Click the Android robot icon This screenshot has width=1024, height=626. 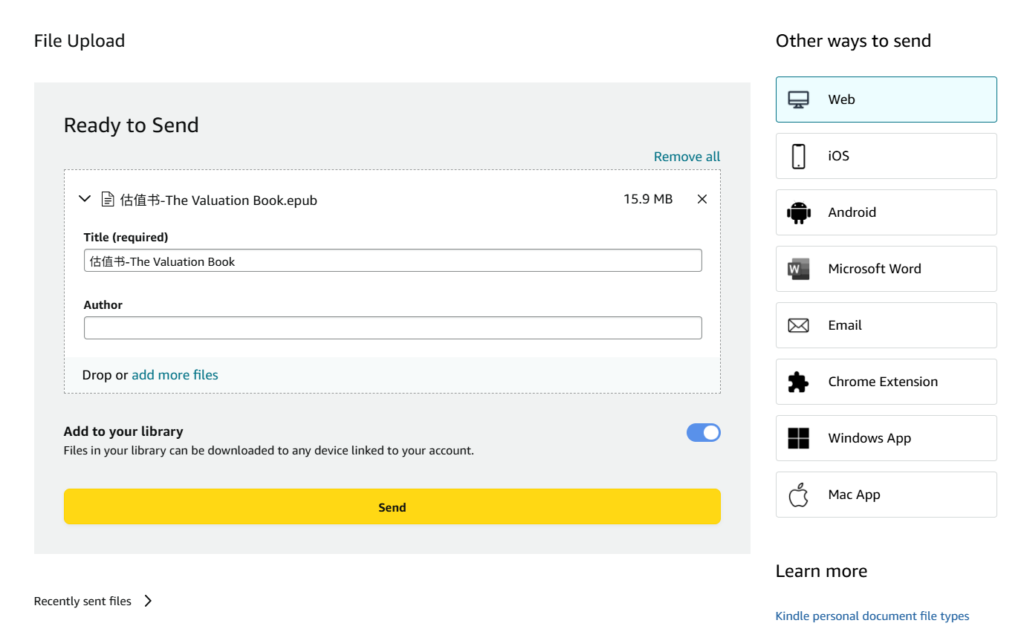click(x=798, y=213)
